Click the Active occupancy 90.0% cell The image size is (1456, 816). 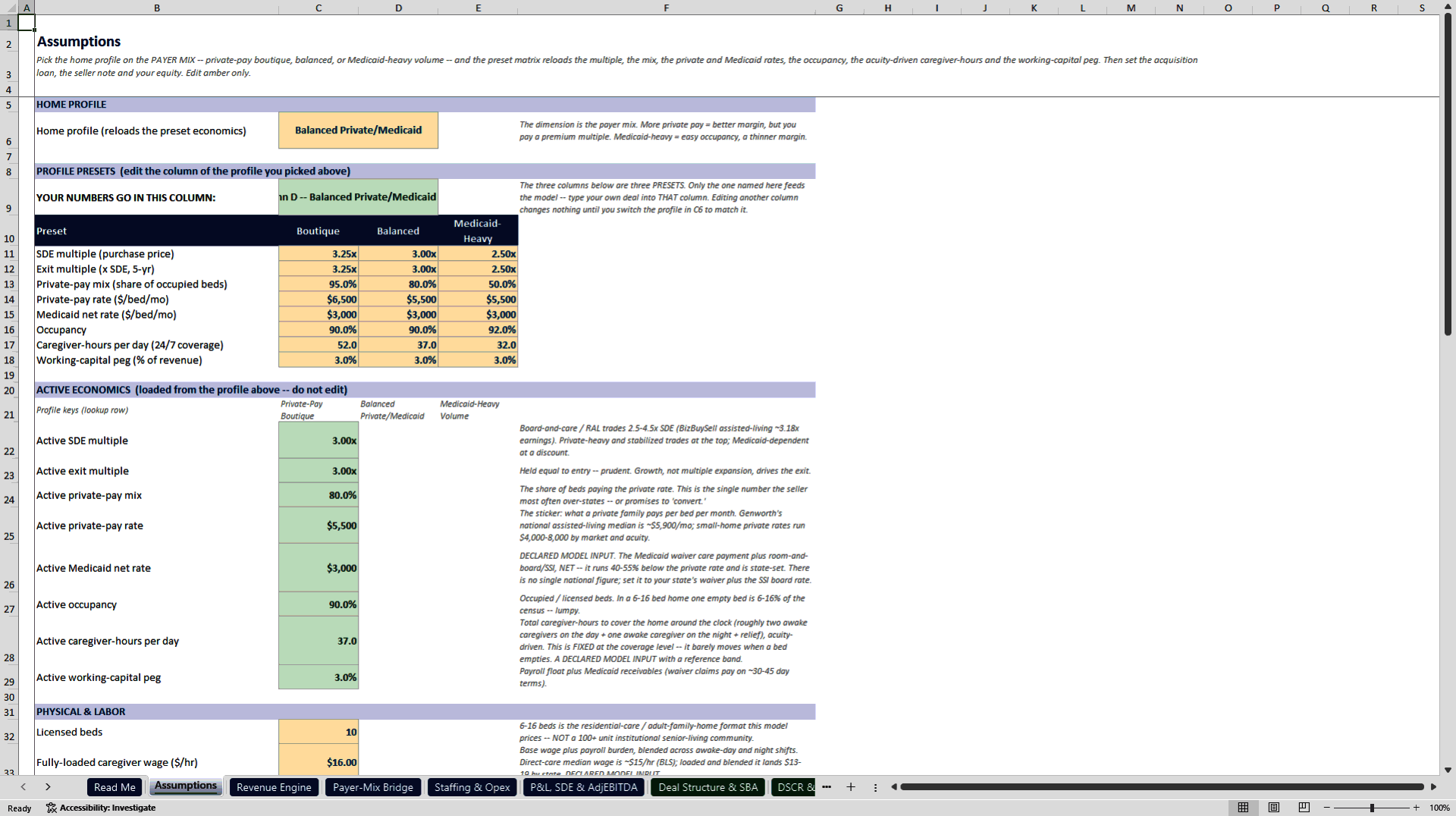[x=318, y=604]
